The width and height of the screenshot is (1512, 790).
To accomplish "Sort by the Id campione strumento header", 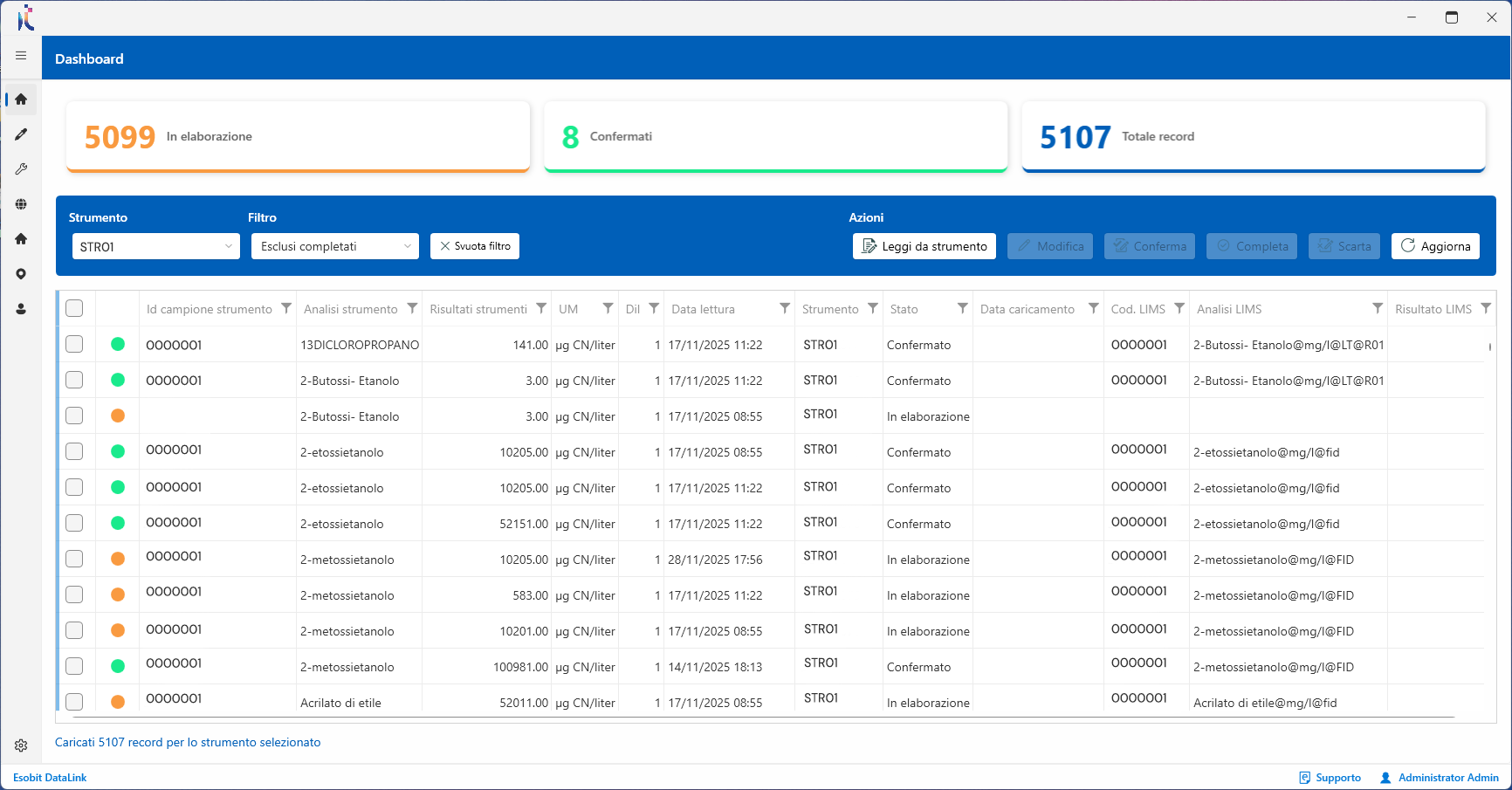I will tap(209, 309).
